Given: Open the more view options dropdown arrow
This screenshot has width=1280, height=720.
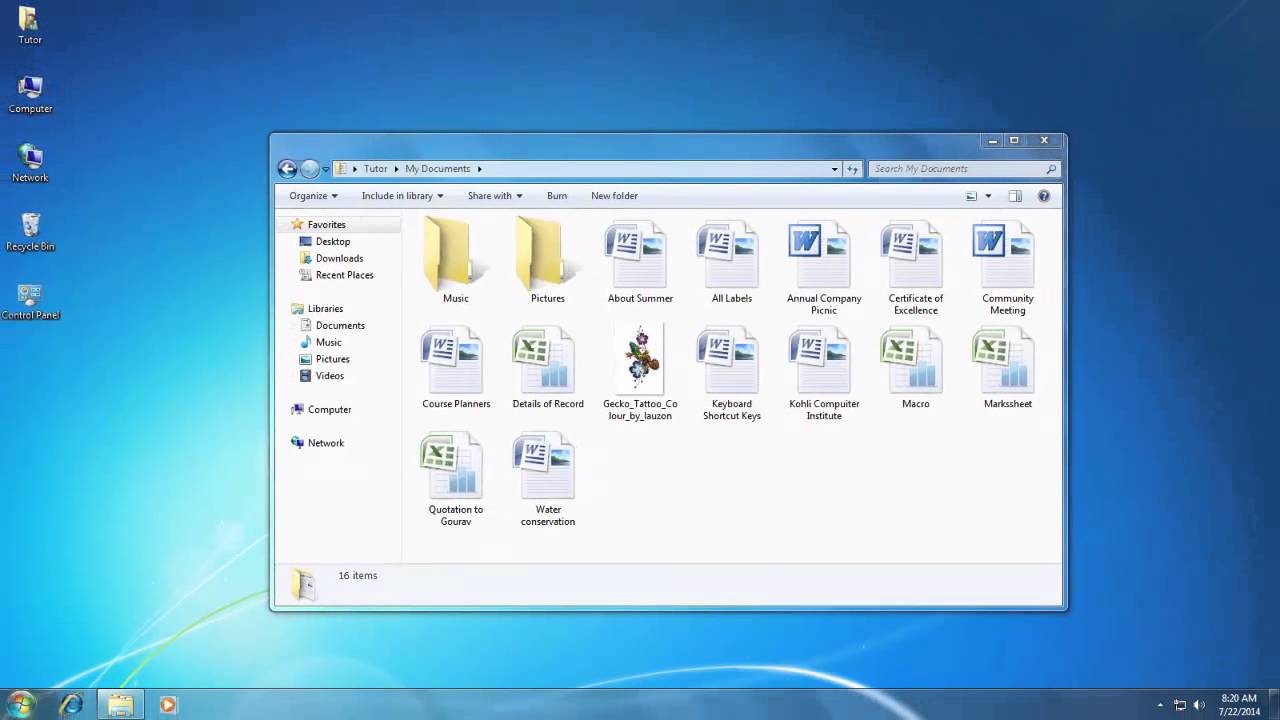Looking at the screenshot, I should click(988, 196).
